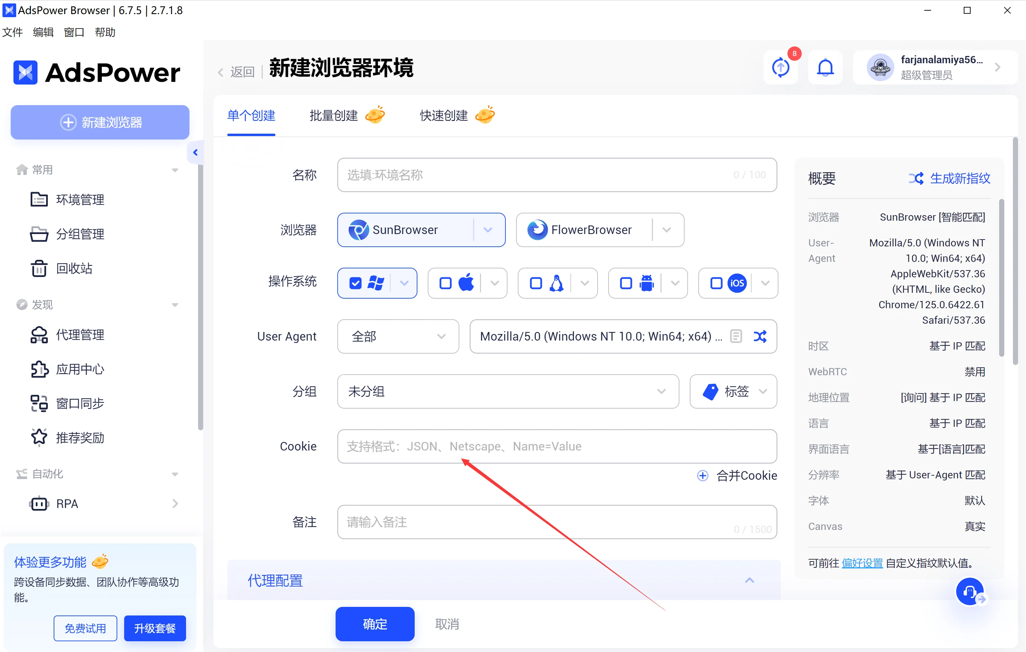The image size is (1026, 652).
Task: Check the iOS operating system checkbox
Action: click(x=716, y=283)
